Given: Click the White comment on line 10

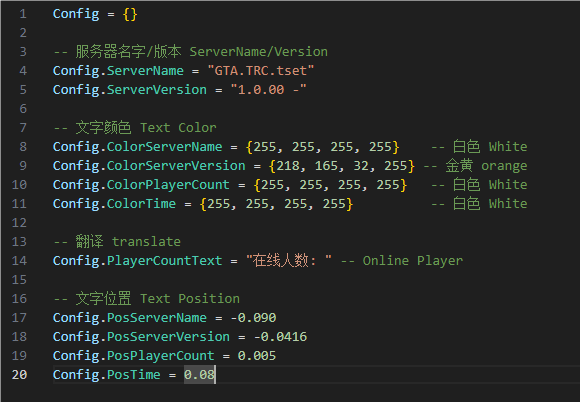Looking at the screenshot, I should [479, 185].
